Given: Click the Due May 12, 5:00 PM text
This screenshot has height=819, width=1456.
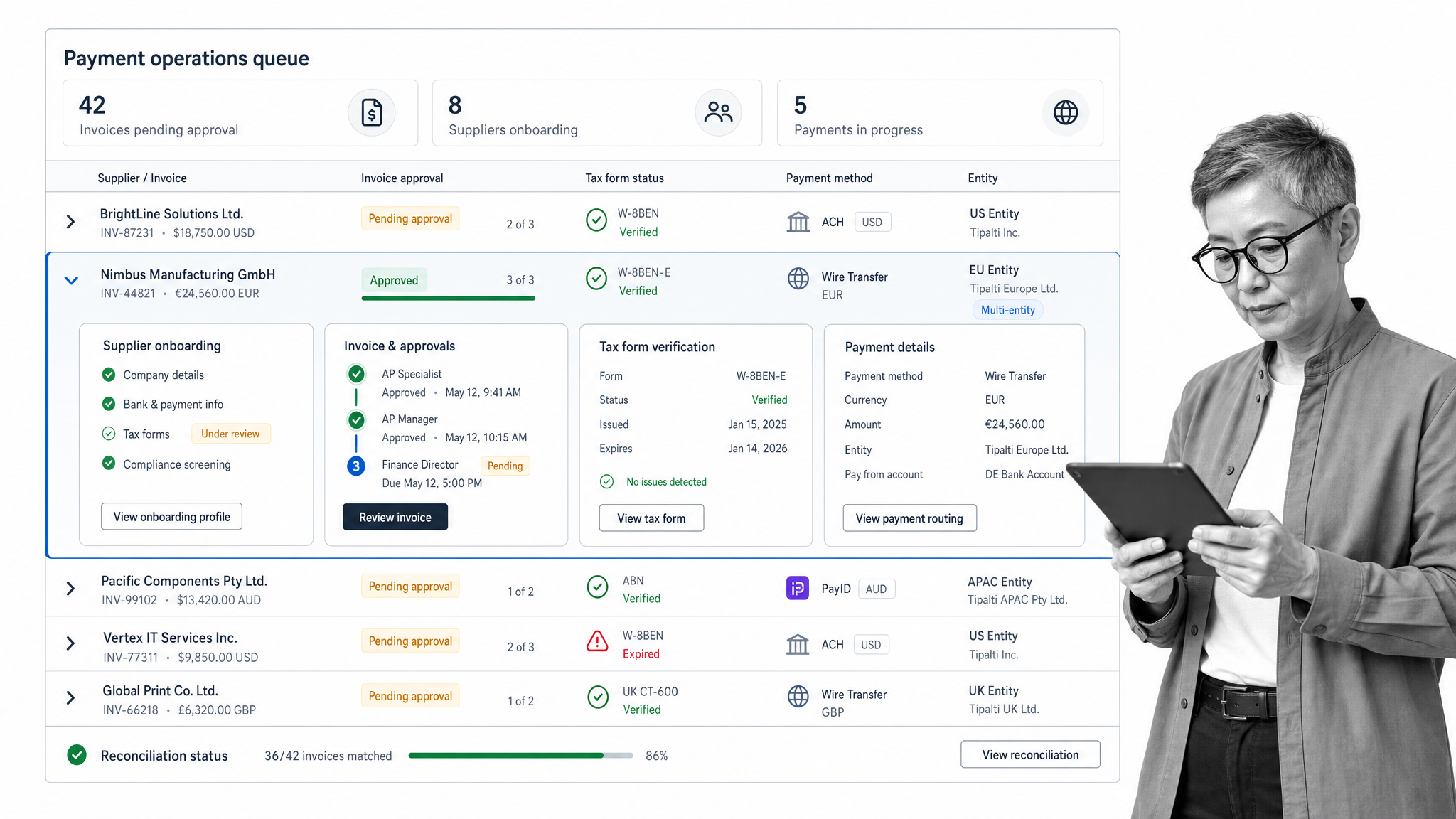Looking at the screenshot, I should (432, 483).
